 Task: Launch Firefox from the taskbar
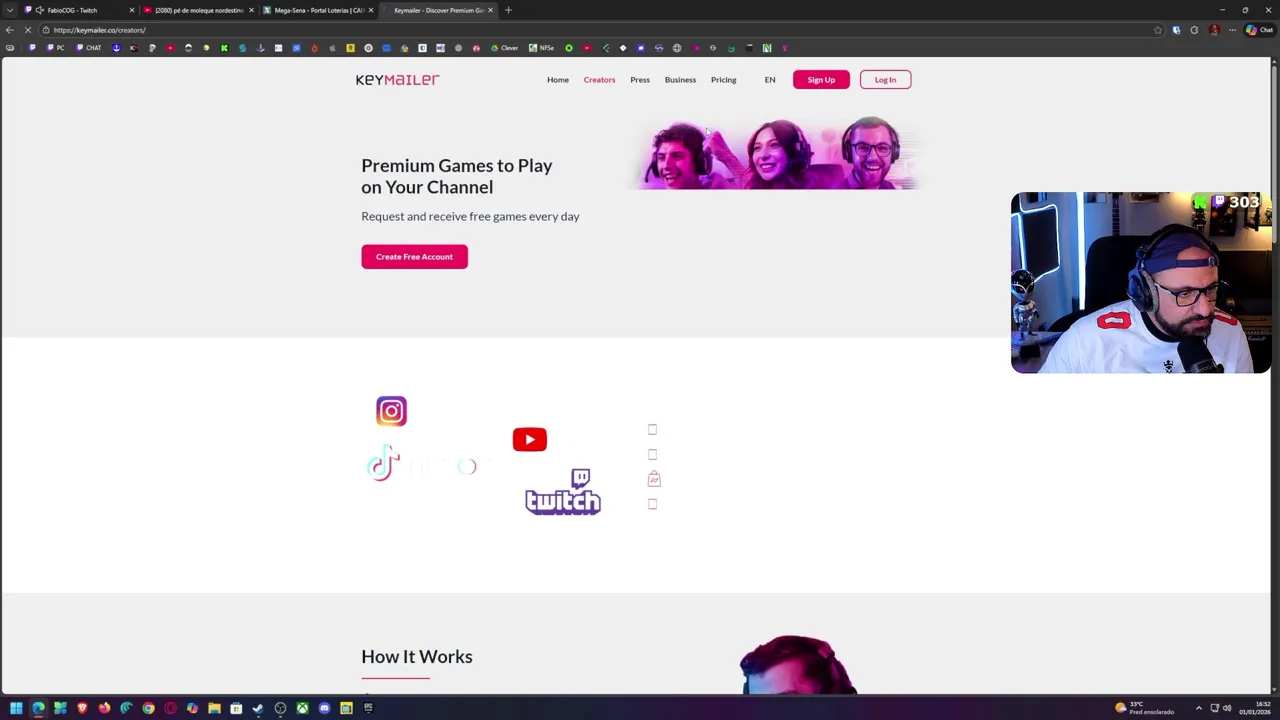[x=104, y=709]
